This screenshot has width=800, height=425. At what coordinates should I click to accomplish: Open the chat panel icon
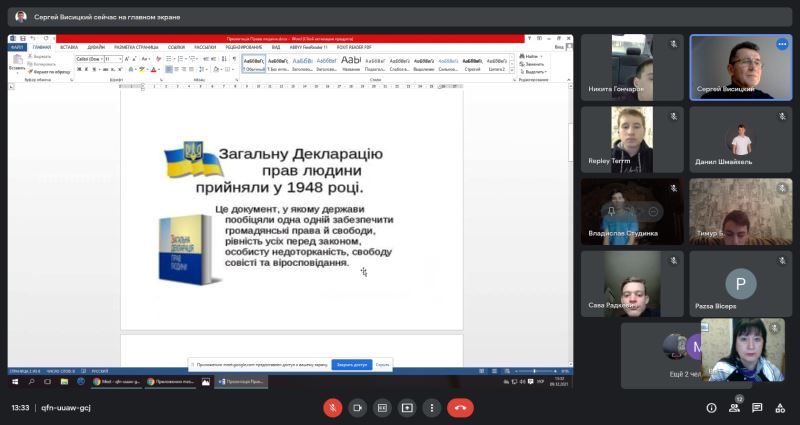tap(758, 408)
